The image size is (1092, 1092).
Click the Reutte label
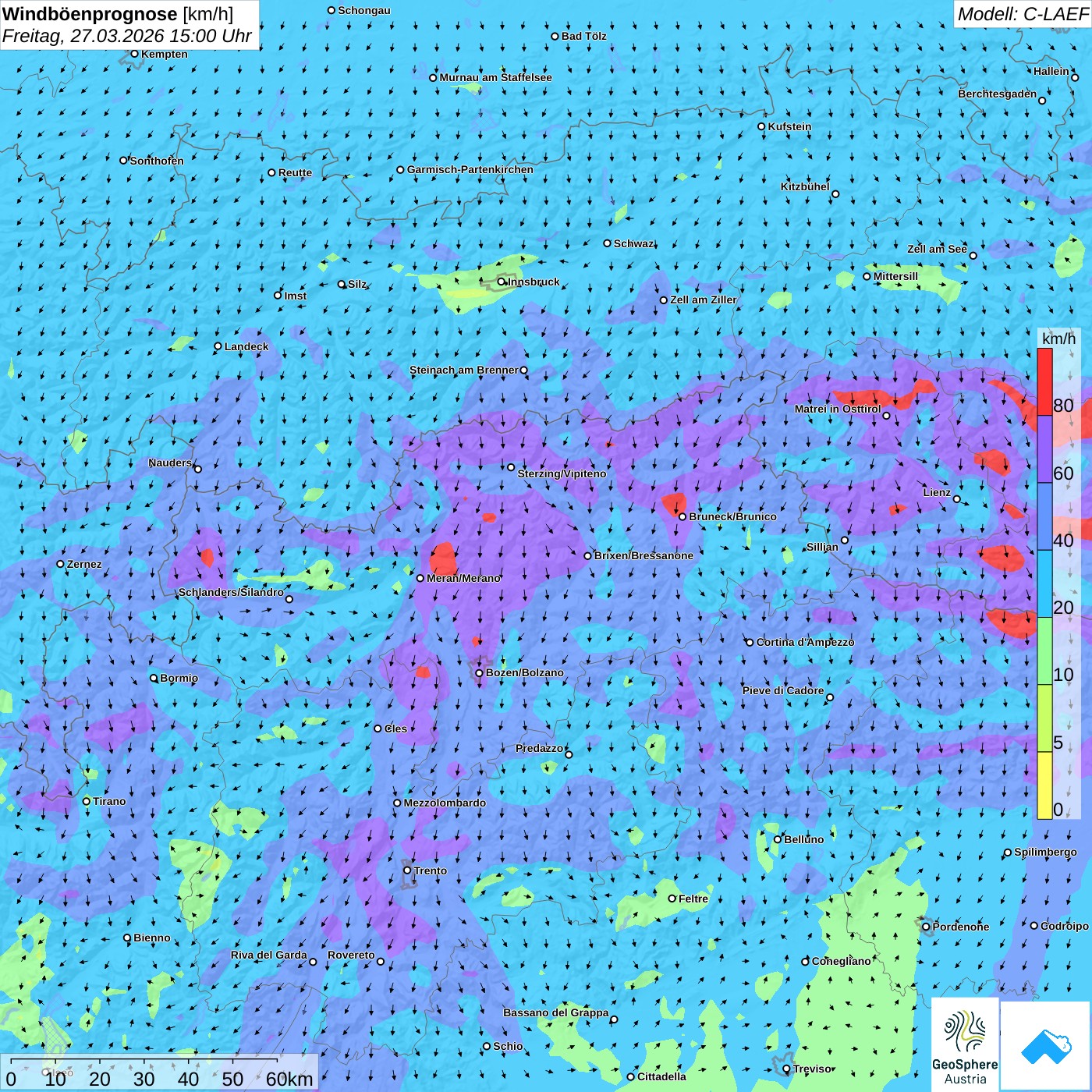(295, 172)
